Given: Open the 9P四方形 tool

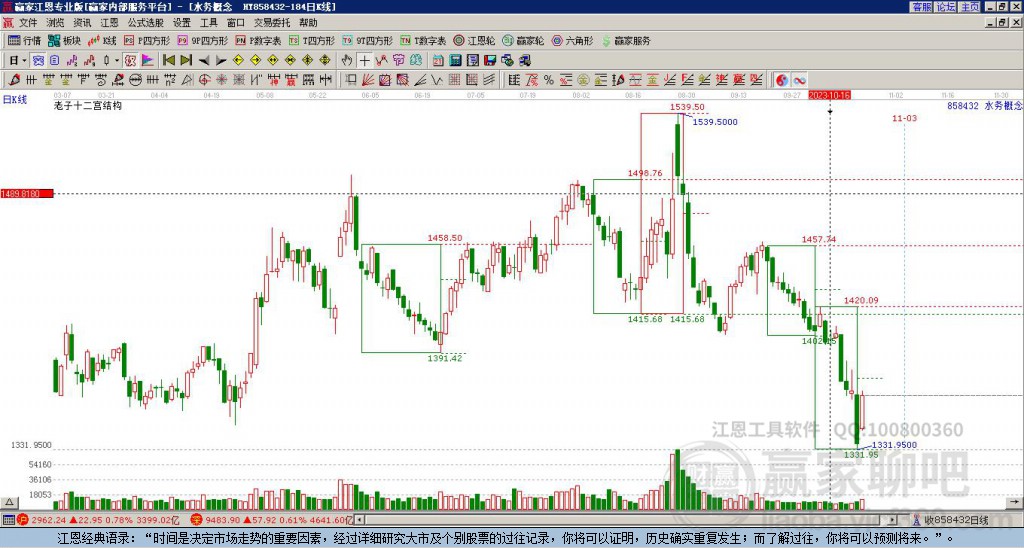Looking at the screenshot, I should point(203,40).
